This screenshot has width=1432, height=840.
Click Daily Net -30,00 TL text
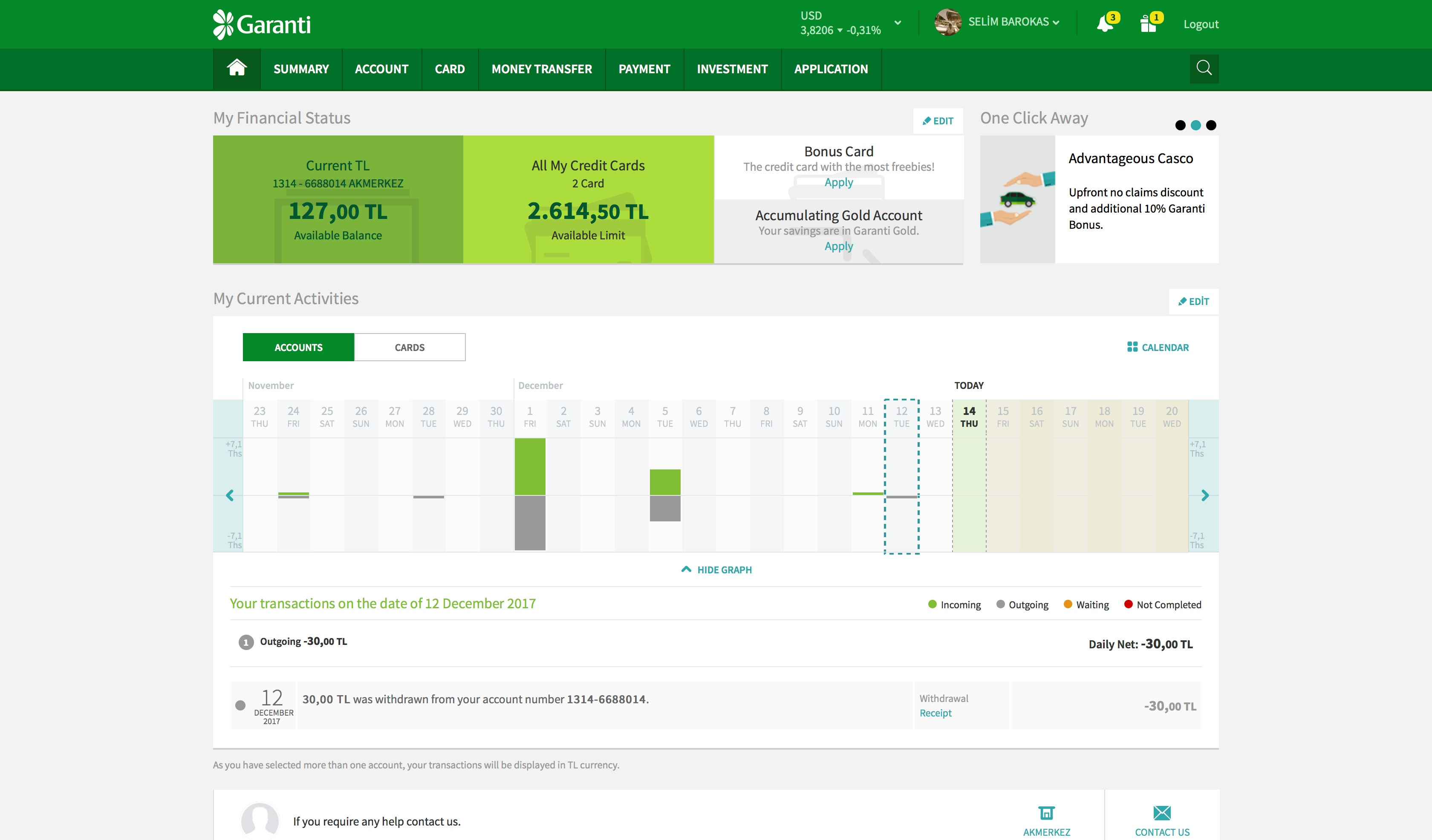point(1140,644)
